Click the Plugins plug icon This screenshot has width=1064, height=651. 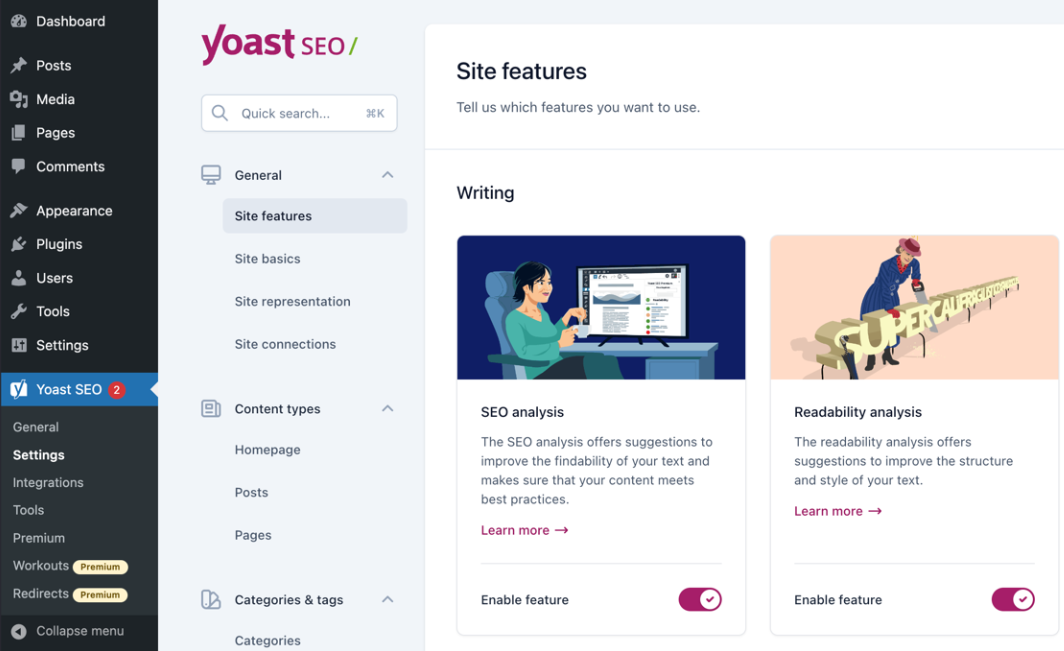click(18, 244)
